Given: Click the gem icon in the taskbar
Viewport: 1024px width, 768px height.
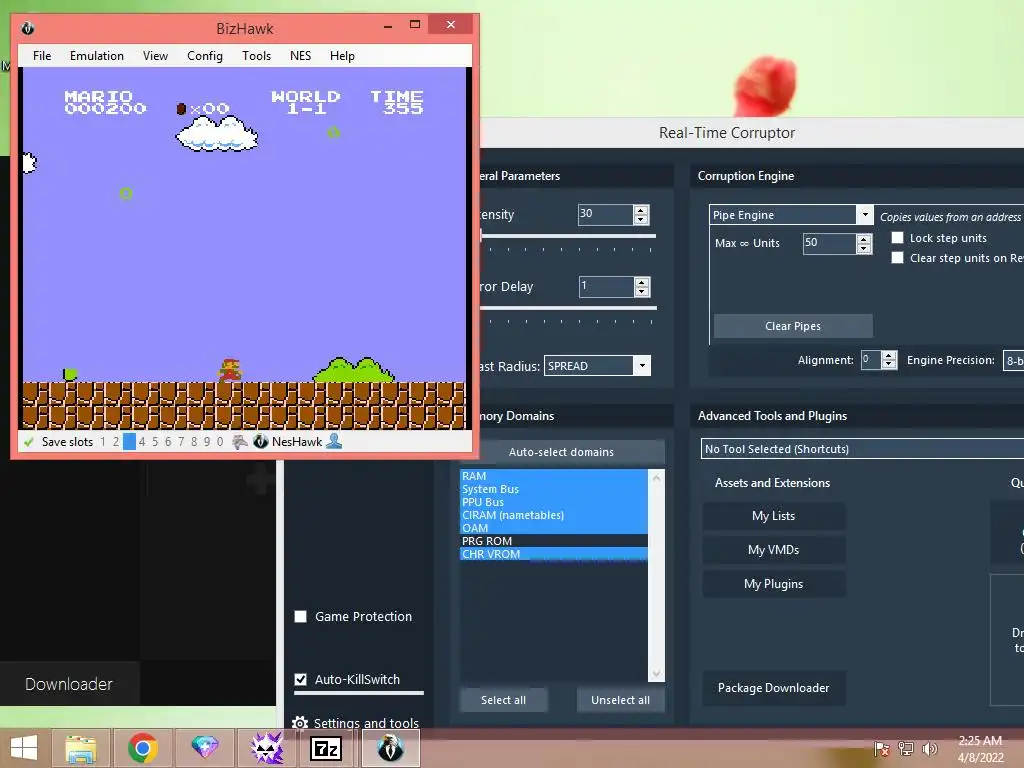Looking at the screenshot, I should point(204,747).
